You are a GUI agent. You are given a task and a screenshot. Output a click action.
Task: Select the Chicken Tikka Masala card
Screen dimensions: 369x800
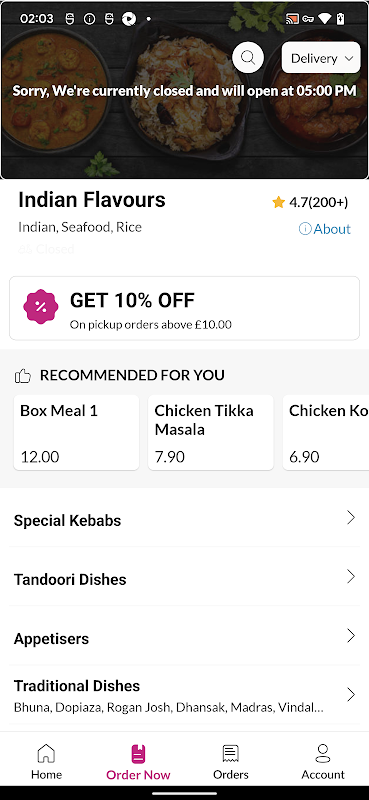[x=210, y=433]
